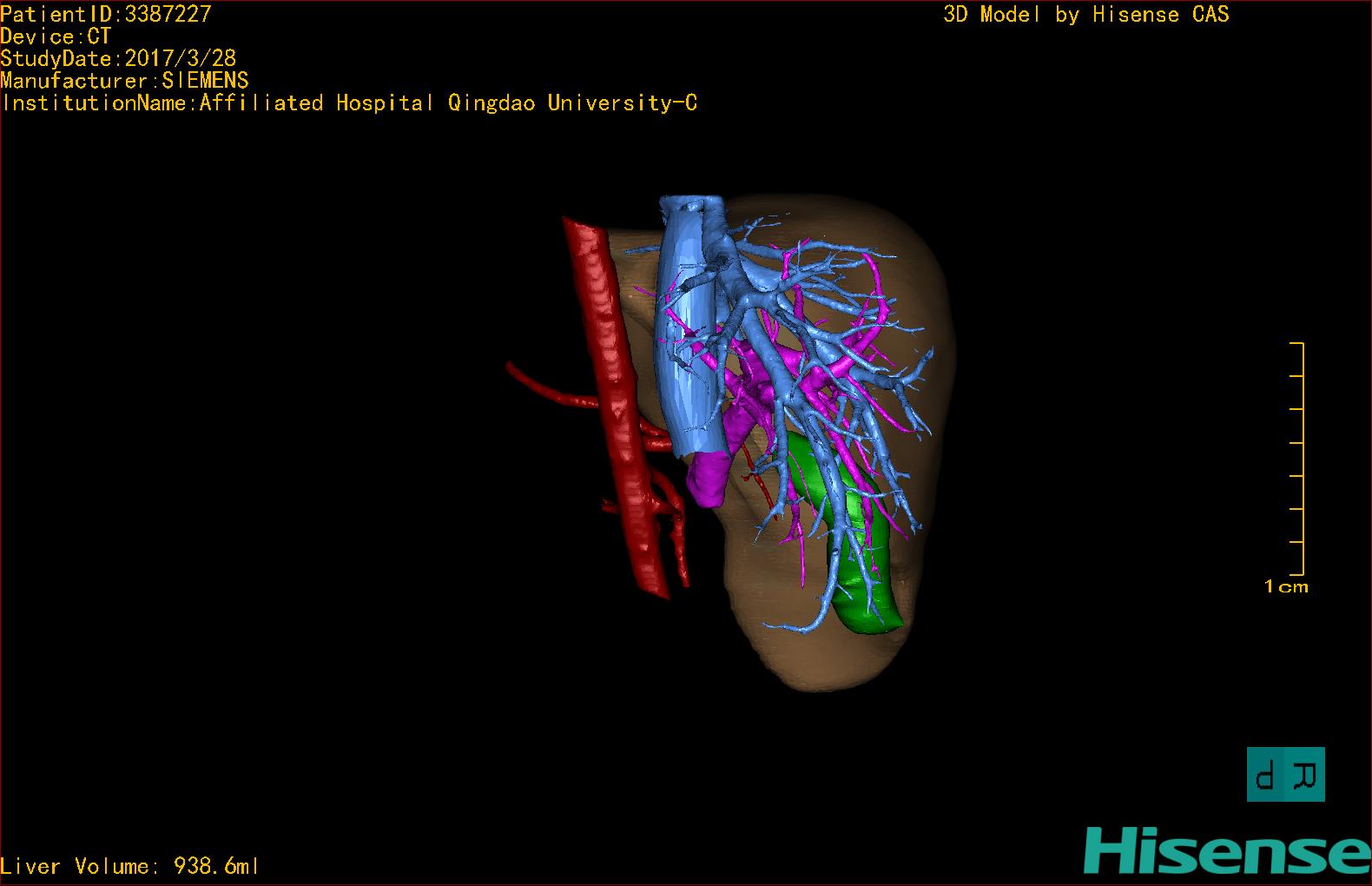Click the vertical scale ruler
The height and width of the screenshot is (886, 1372).
(1297, 459)
